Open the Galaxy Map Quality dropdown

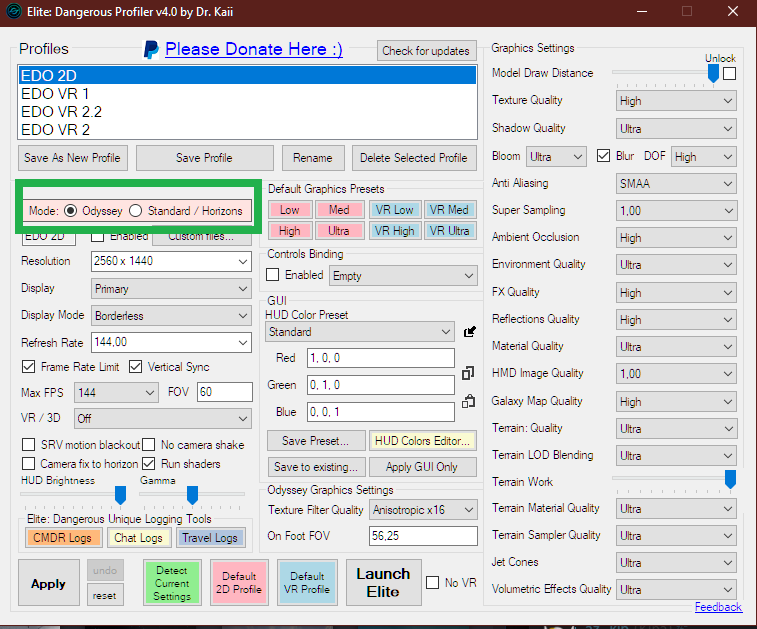(676, 402)
